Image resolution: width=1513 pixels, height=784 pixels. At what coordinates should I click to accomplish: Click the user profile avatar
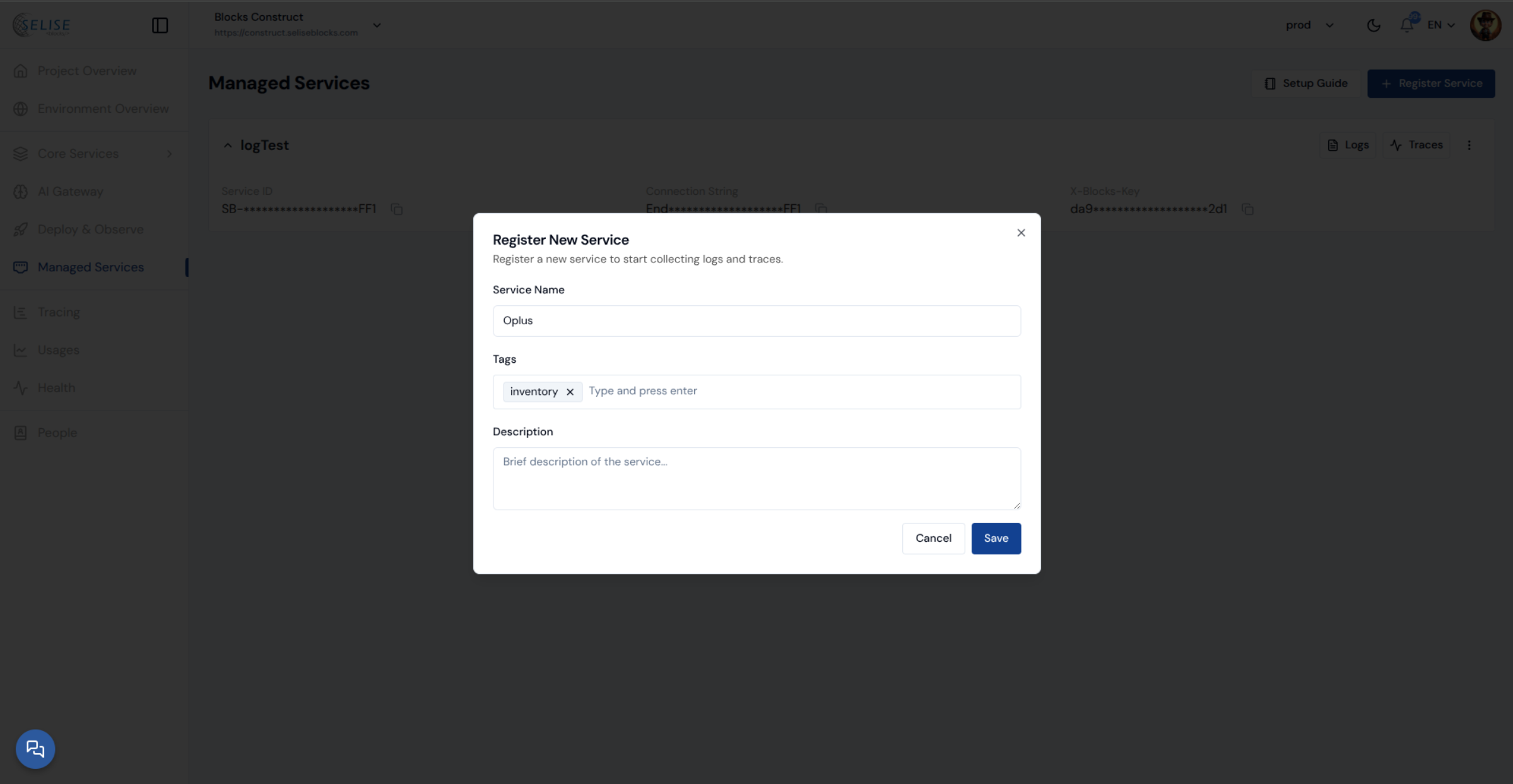coord(1485,25)
